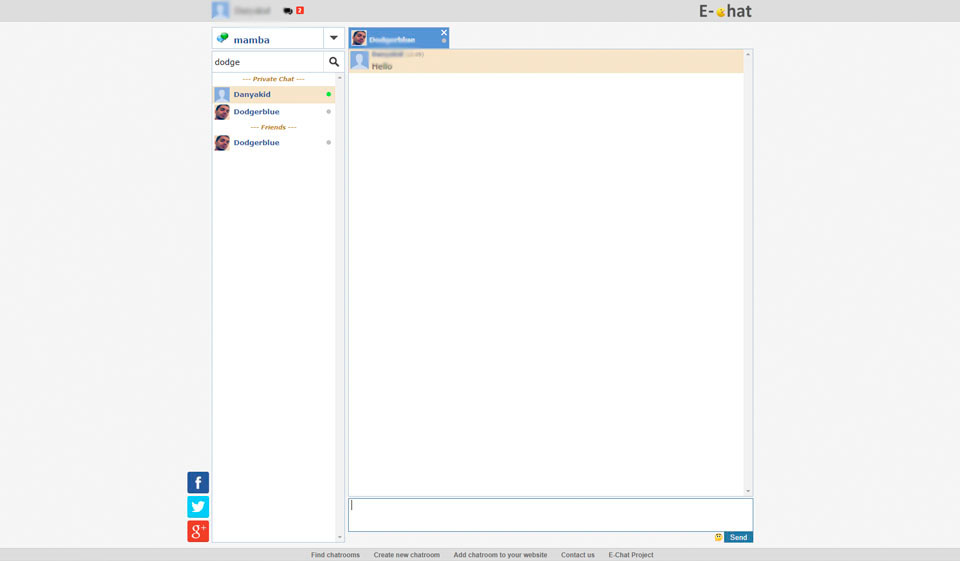Open Add chatroom to your website link

click(500, 555)
